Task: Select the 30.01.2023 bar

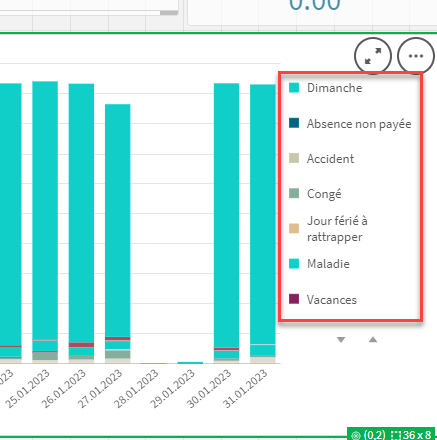Action: (x=226, y=223)
